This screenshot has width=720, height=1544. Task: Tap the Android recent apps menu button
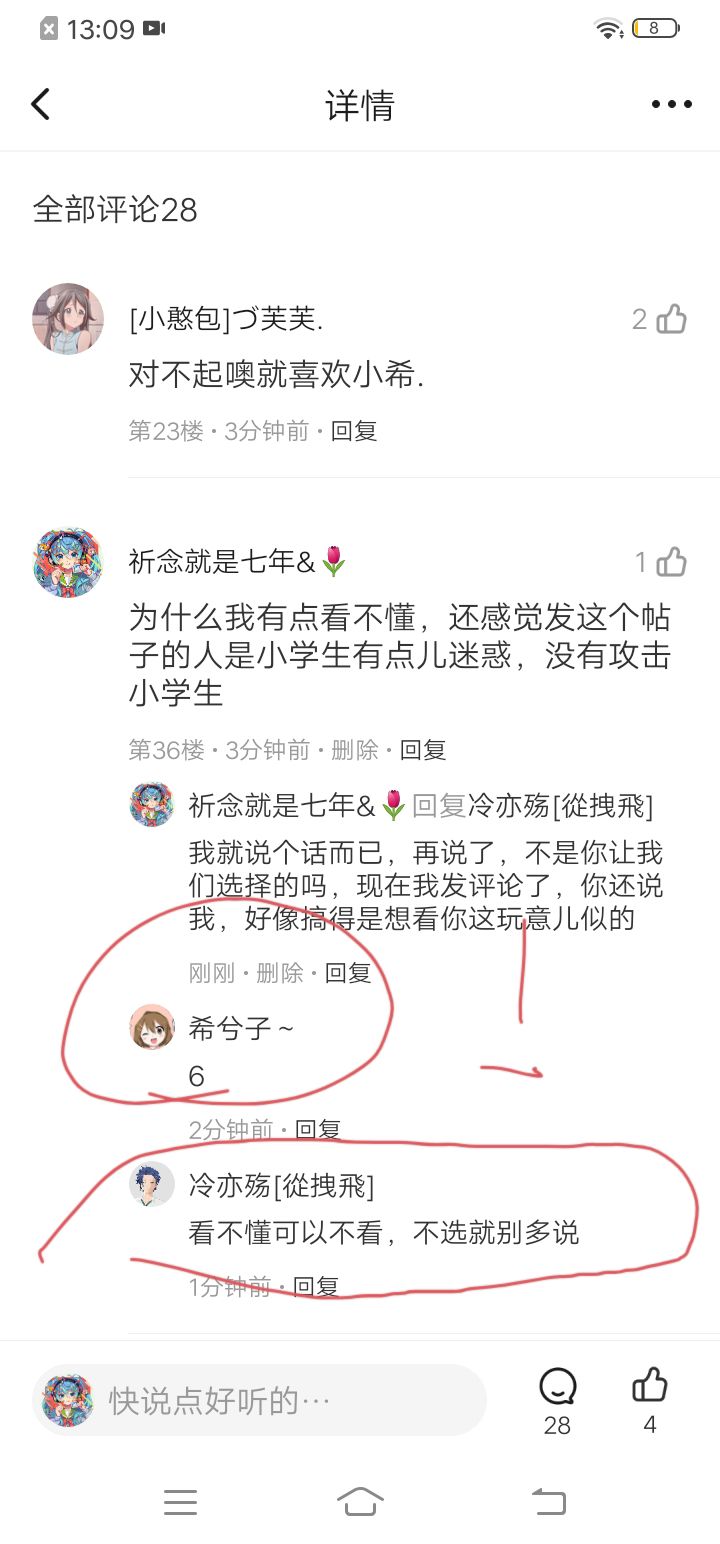(x=180, y=1502)
